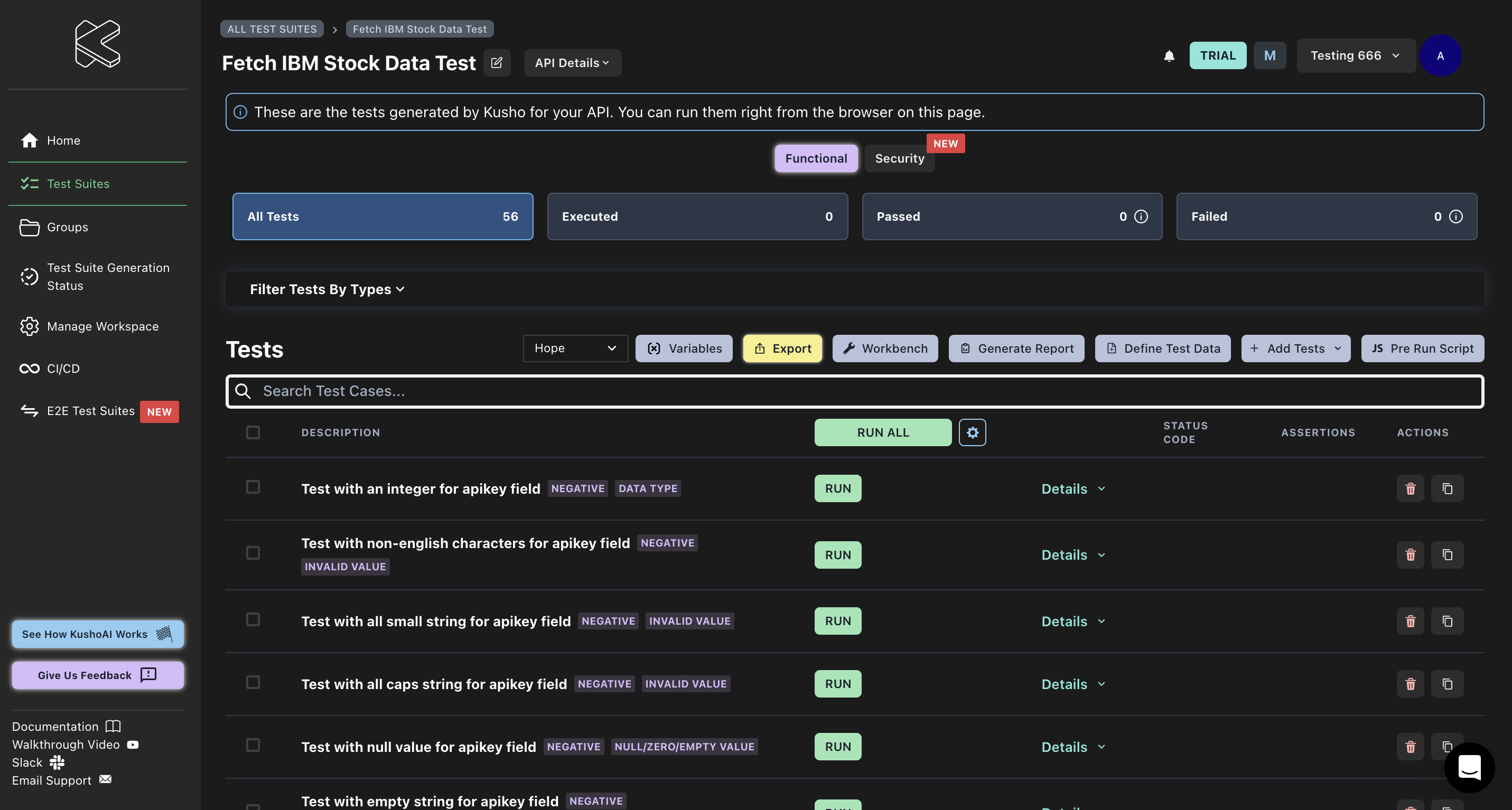This screenshot has height=810, width=1512.
Task: Open the chat support bubble
Action: point(1469,767)
